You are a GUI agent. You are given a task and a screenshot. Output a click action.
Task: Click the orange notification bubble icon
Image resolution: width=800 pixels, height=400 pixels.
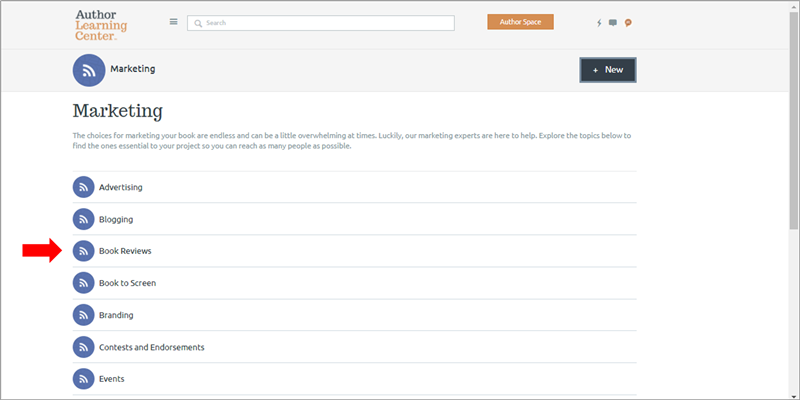[628, 23]
